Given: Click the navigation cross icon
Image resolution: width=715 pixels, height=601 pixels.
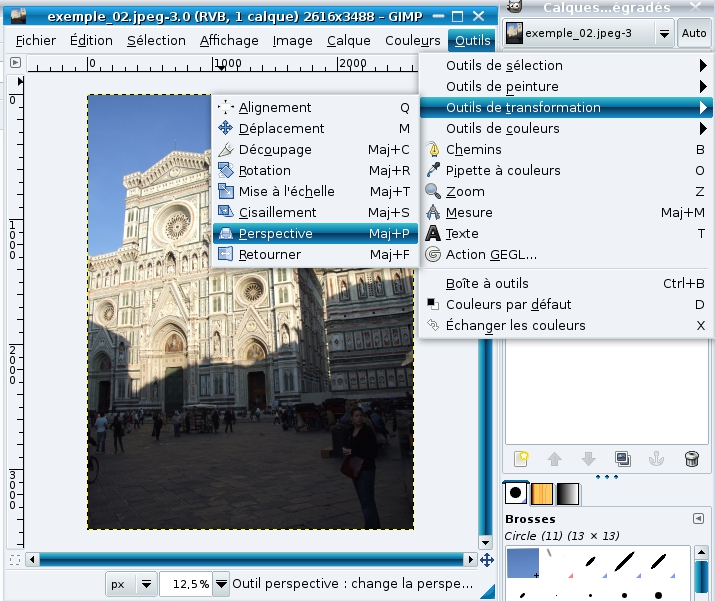Looking at the screenshot, I should pos(487,560).
